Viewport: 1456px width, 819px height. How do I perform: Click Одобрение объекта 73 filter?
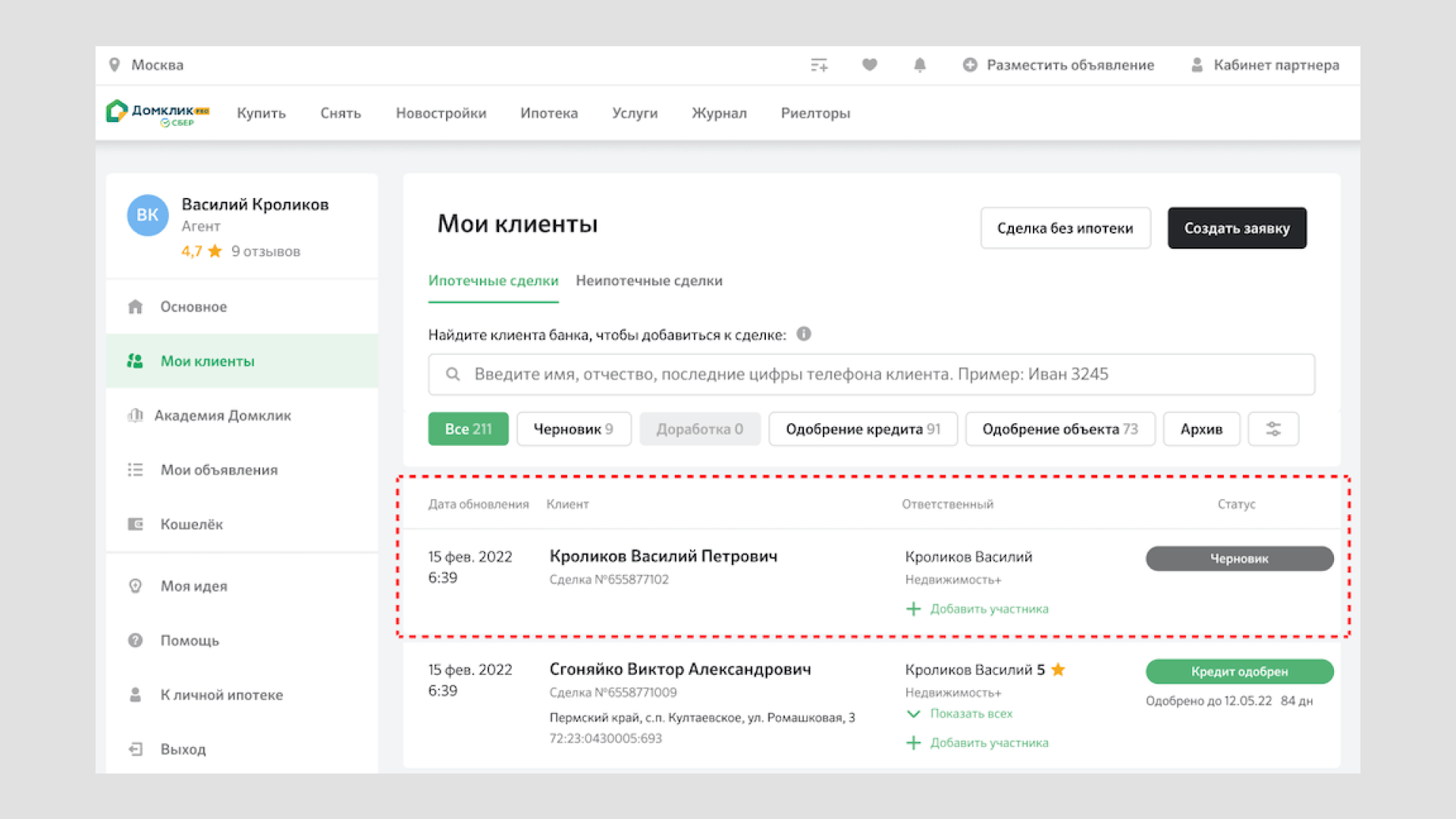click(x=1057, y=429)
